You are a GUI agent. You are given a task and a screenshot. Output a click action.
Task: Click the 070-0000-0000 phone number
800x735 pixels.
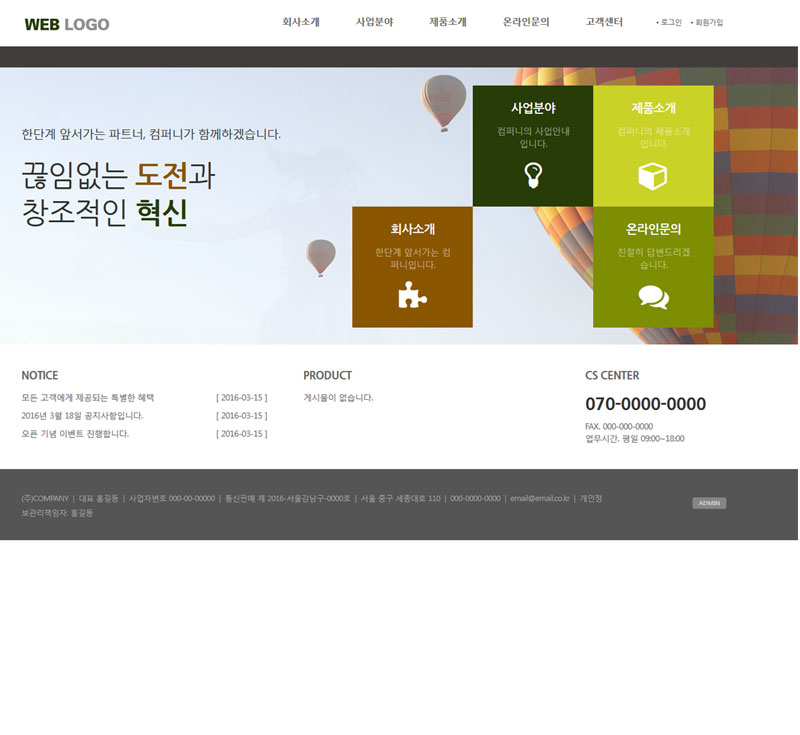click(645, 404)
